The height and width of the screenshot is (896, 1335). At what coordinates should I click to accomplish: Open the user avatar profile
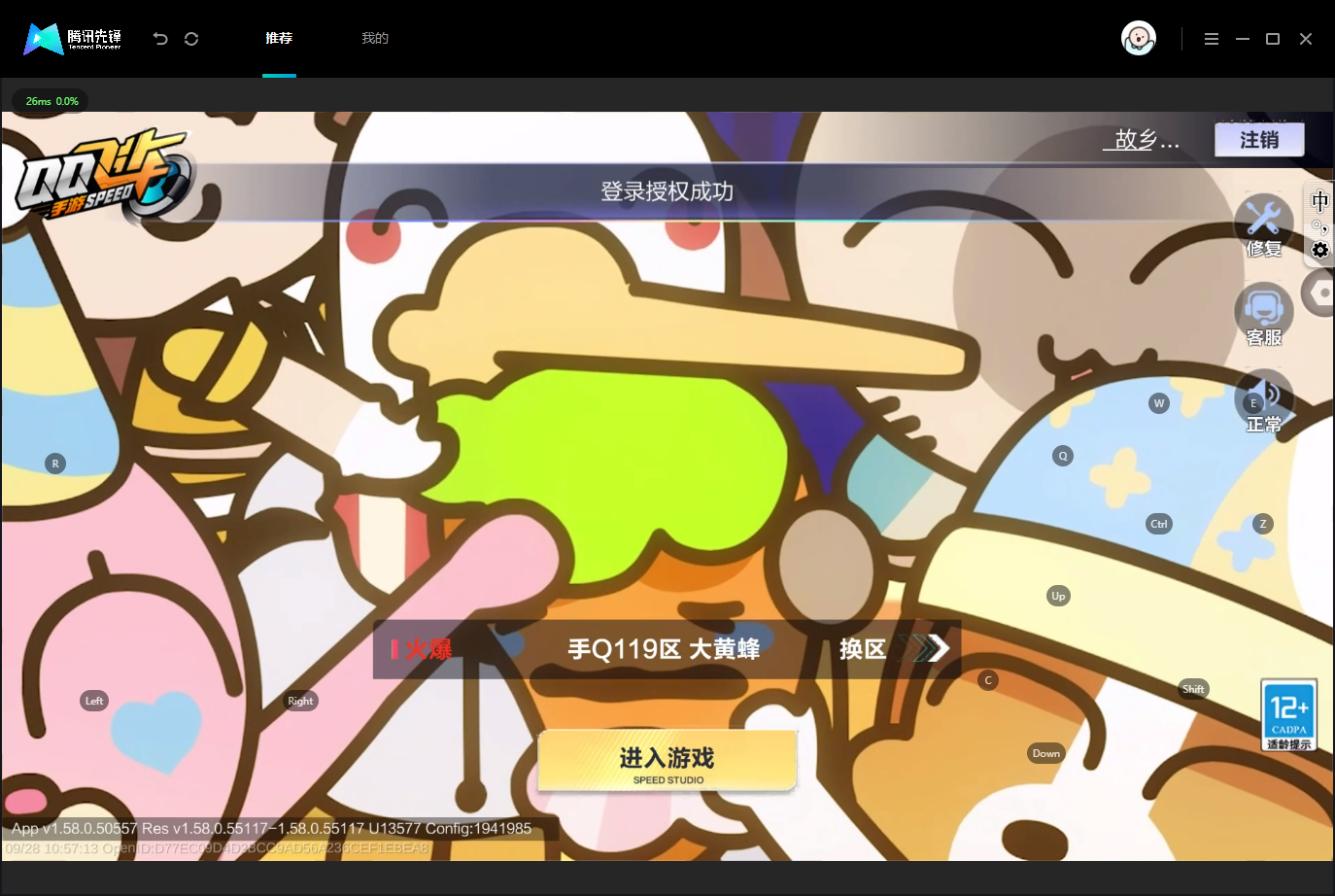[x=1139, y=39]
